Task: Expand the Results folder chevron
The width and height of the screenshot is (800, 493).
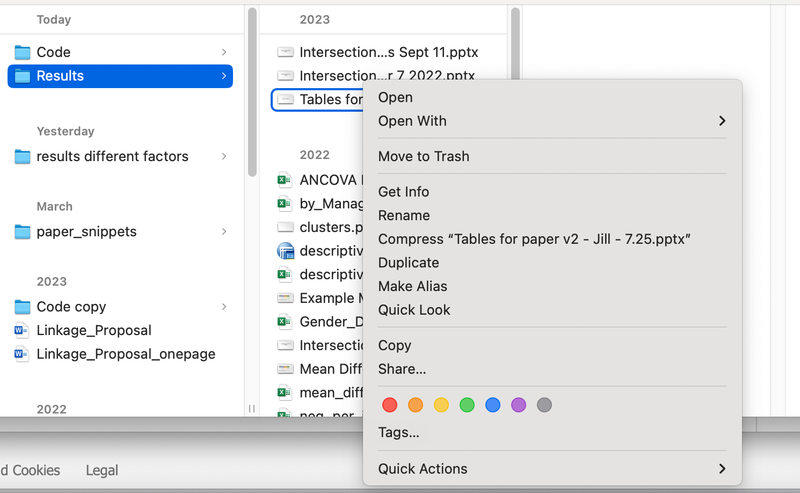Action: coord(223,76)
